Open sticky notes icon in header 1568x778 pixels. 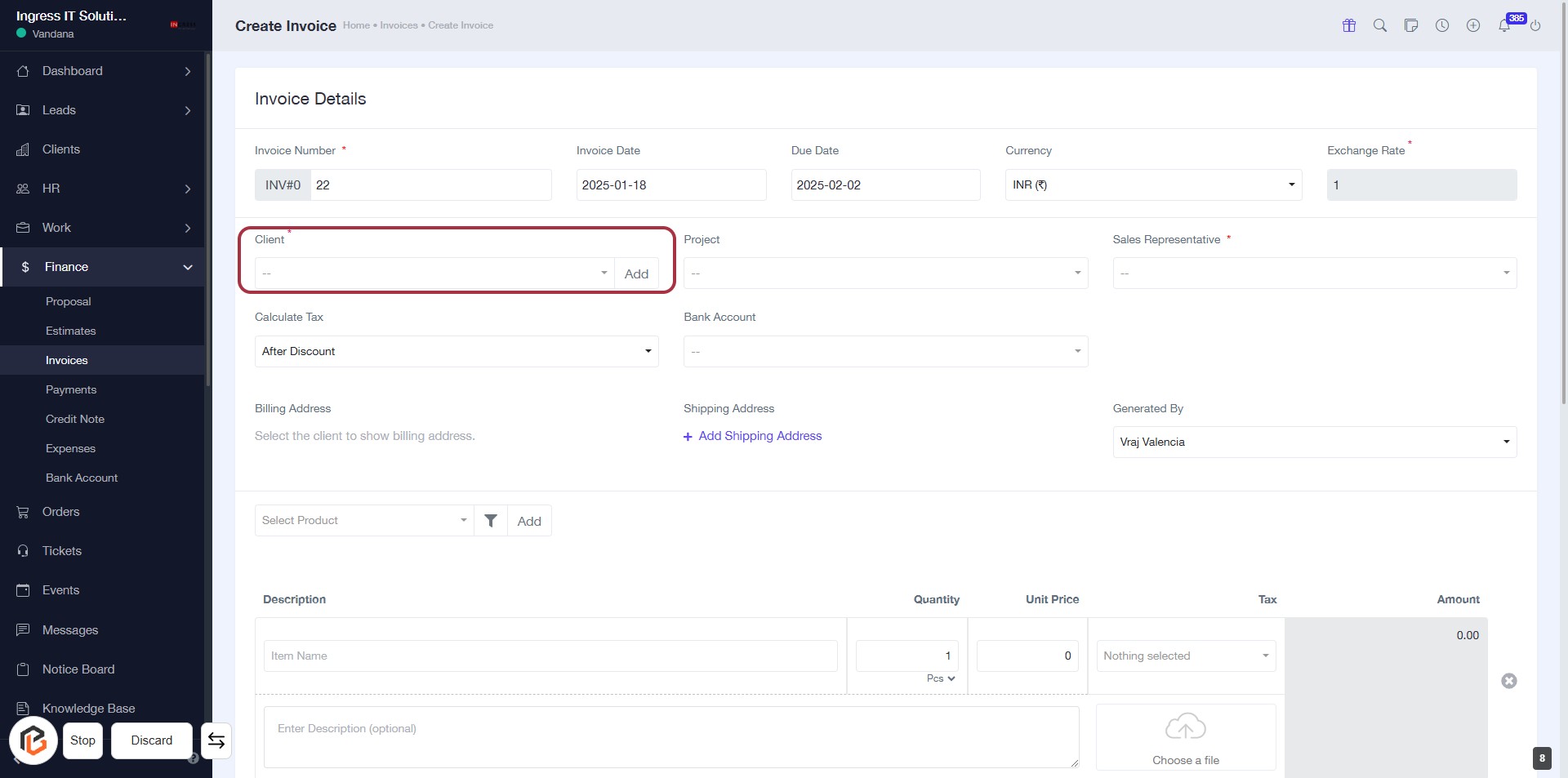point(1410,25)
